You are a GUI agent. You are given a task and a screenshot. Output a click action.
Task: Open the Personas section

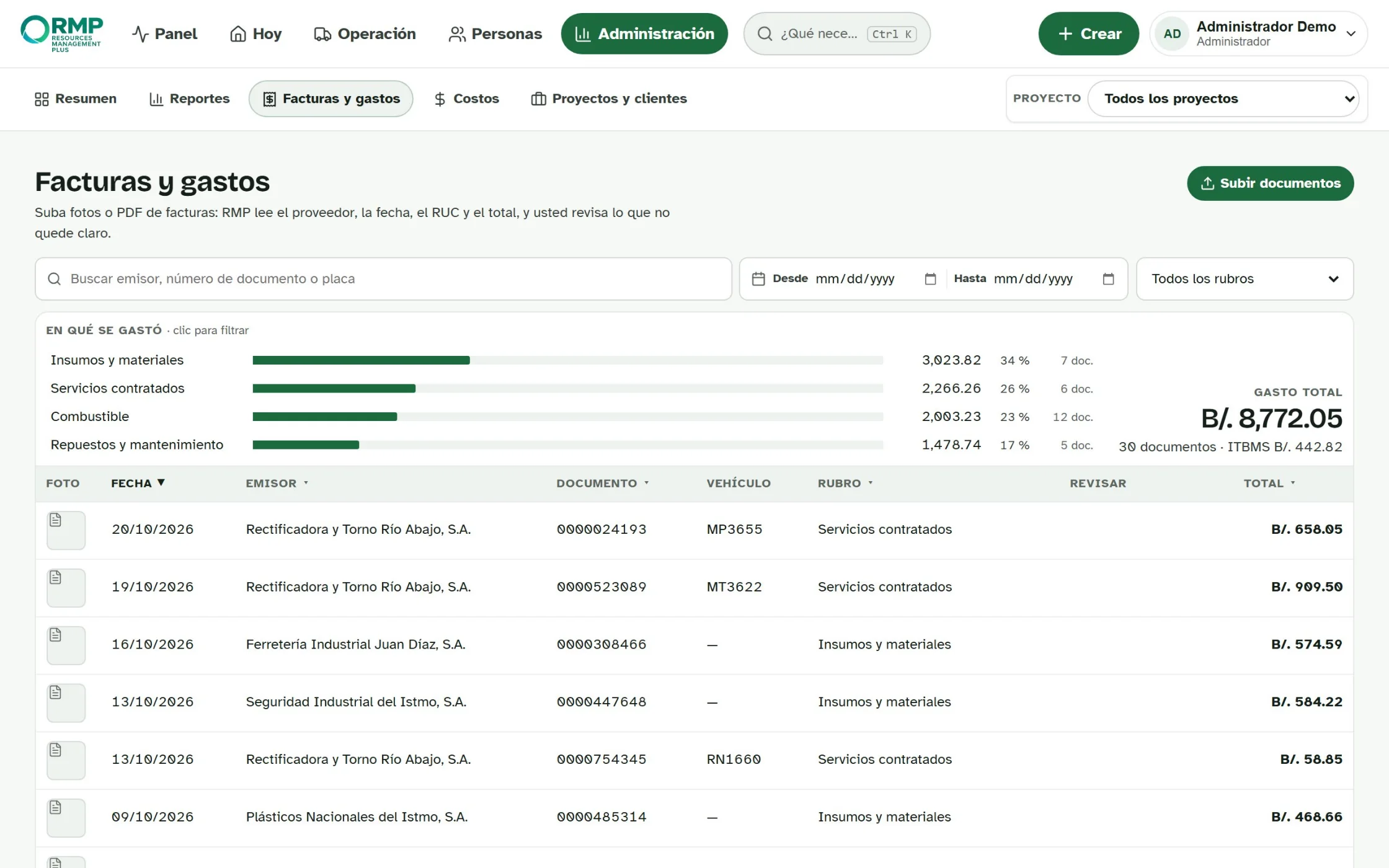(x=495, y=33)
